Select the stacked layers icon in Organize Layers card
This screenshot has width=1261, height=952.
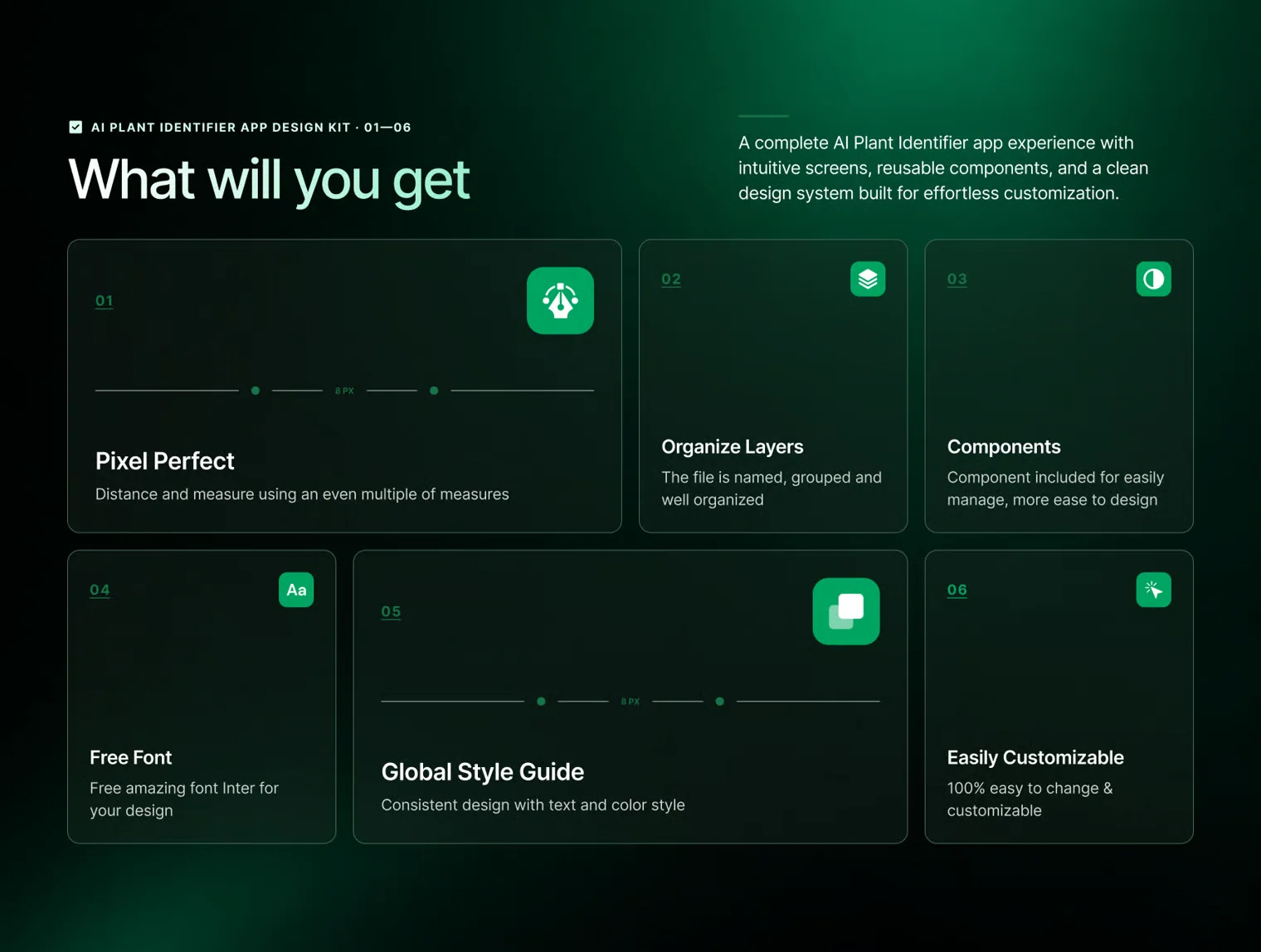click(x=868, y=279)
